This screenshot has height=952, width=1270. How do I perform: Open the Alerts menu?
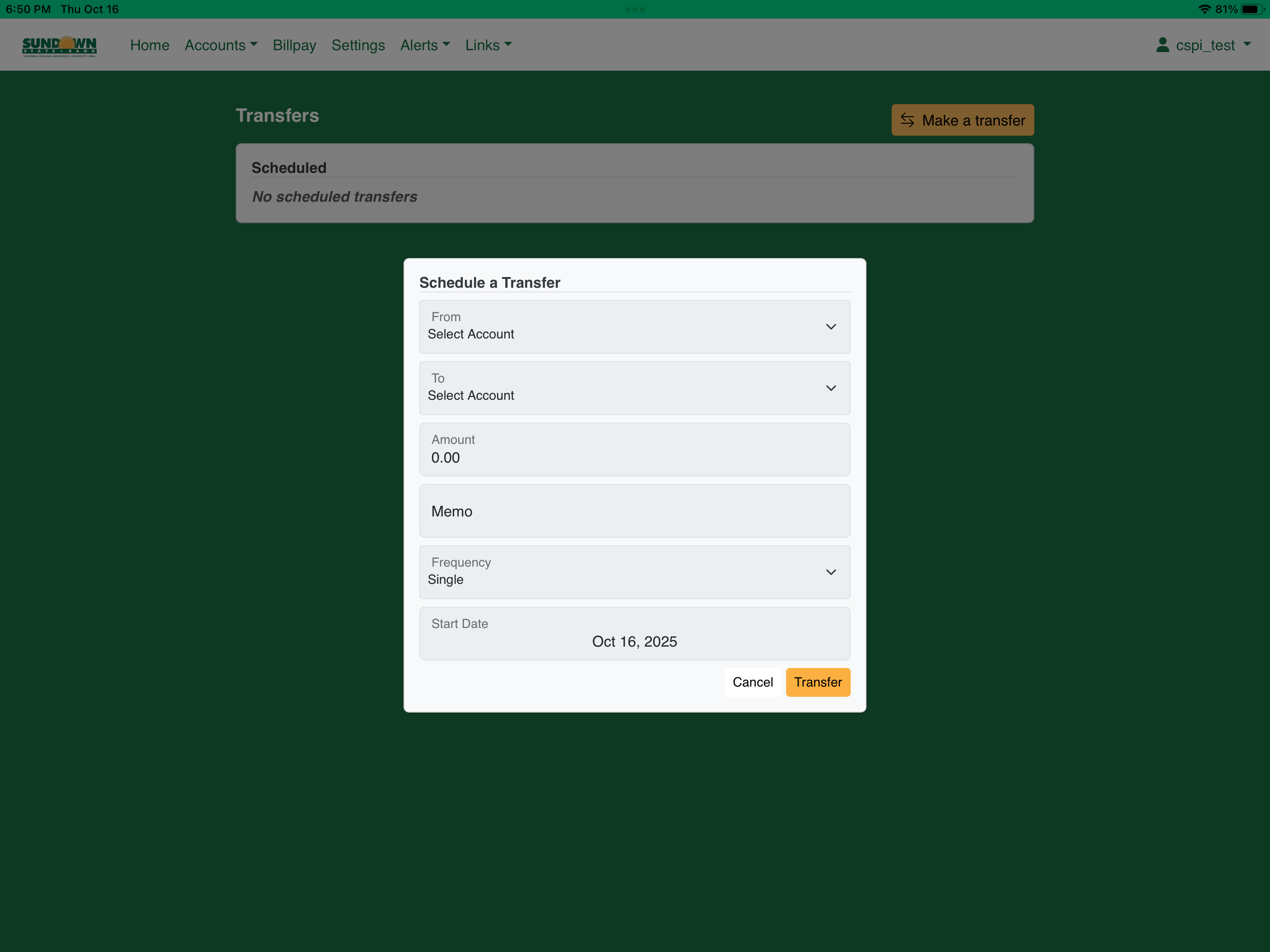coord(425,45)
